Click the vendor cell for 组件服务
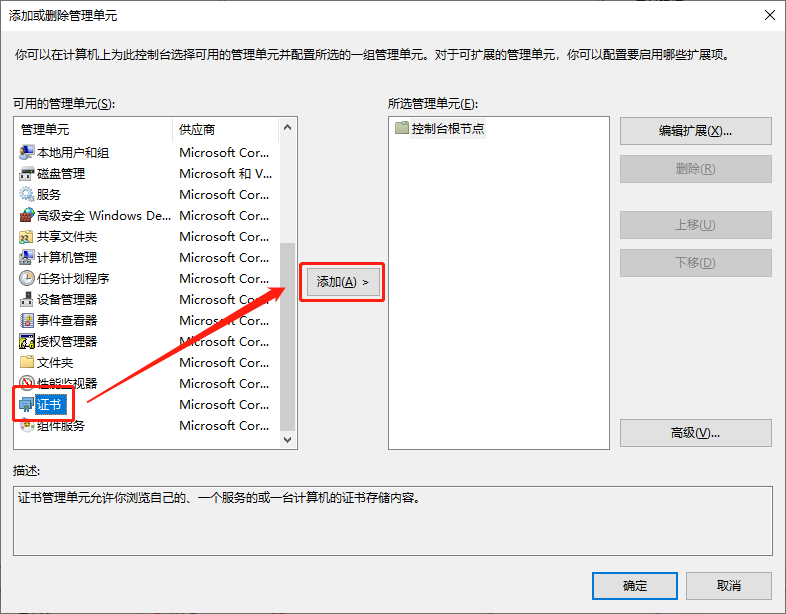The width and height of the screenshot is (786, 614). click(224, 426)
